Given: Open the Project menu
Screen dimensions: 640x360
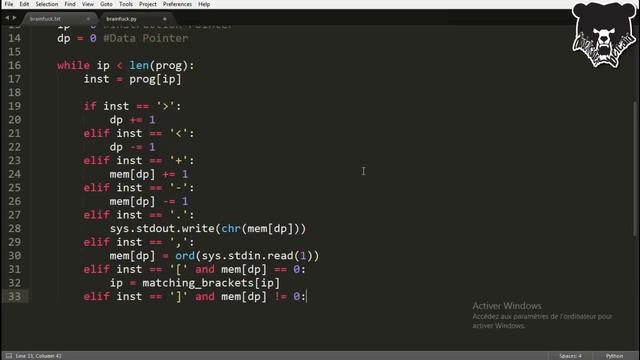Looking at the screenshot, I should click(148, 4).
